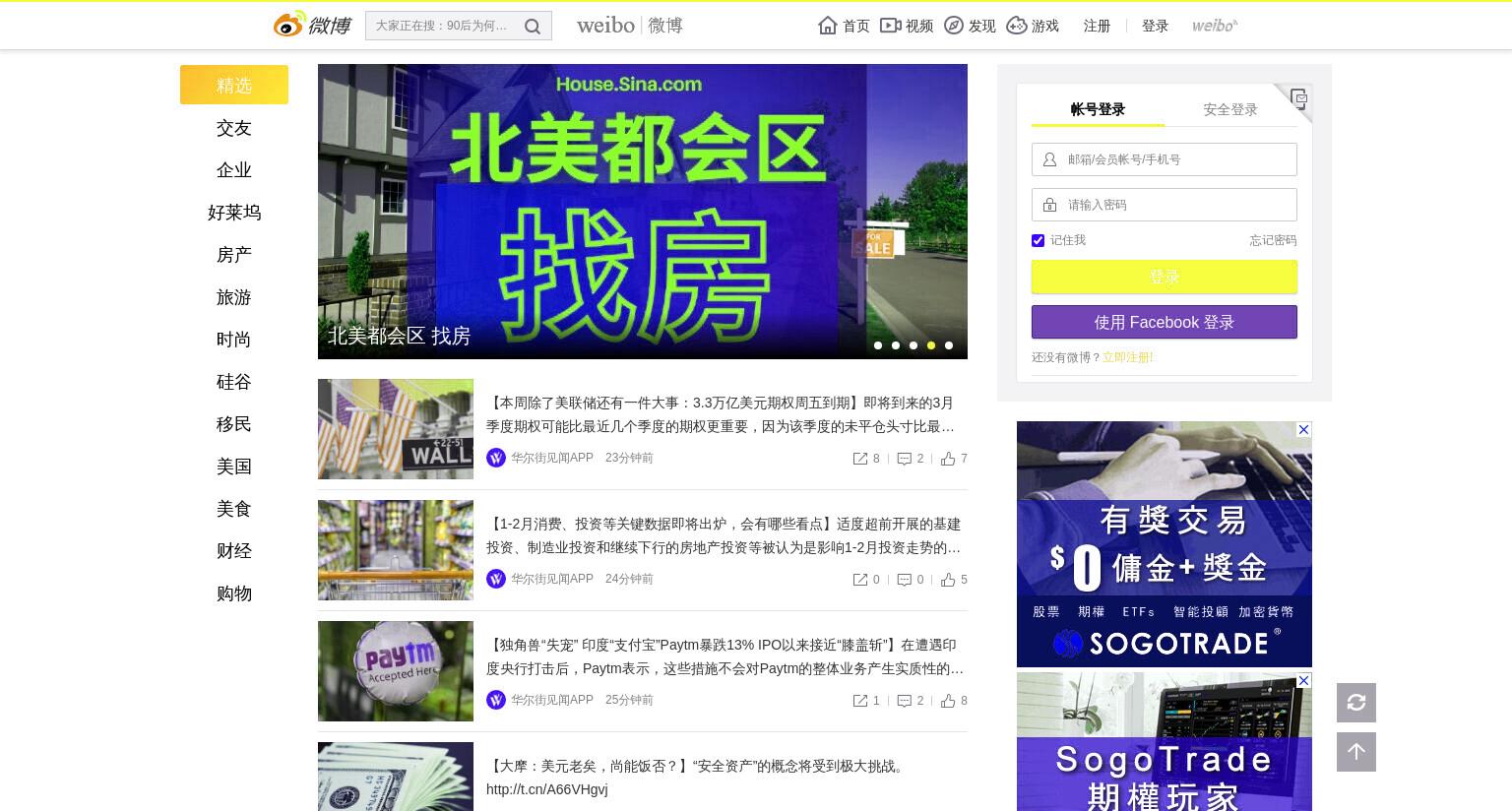Toggle the 记住我 checkbox
This screenshot has width=1512, height=811.
coord(1038,240)
